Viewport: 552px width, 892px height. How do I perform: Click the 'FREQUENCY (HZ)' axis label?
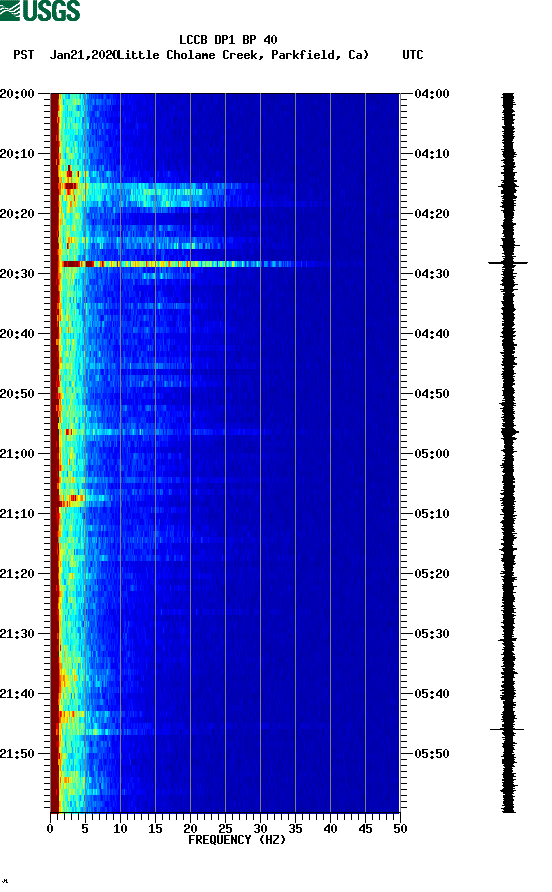(237, 840)
